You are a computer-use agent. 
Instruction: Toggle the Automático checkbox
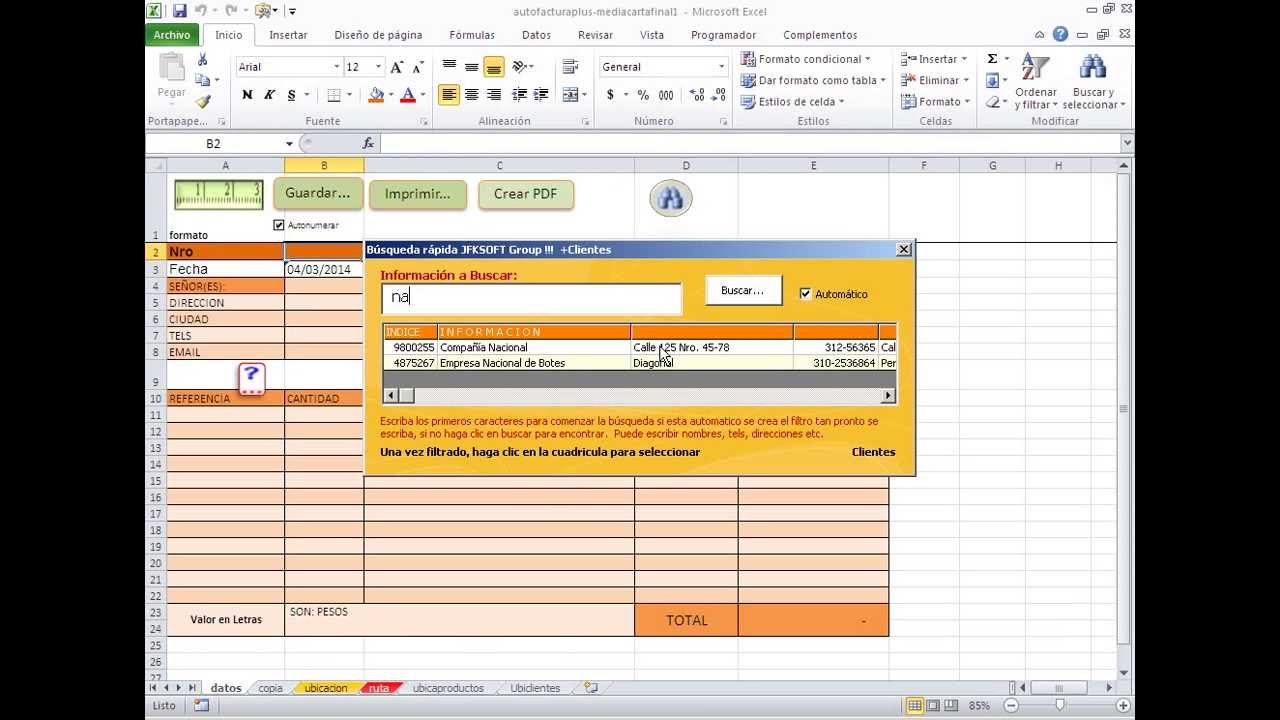tap(805, 294)
